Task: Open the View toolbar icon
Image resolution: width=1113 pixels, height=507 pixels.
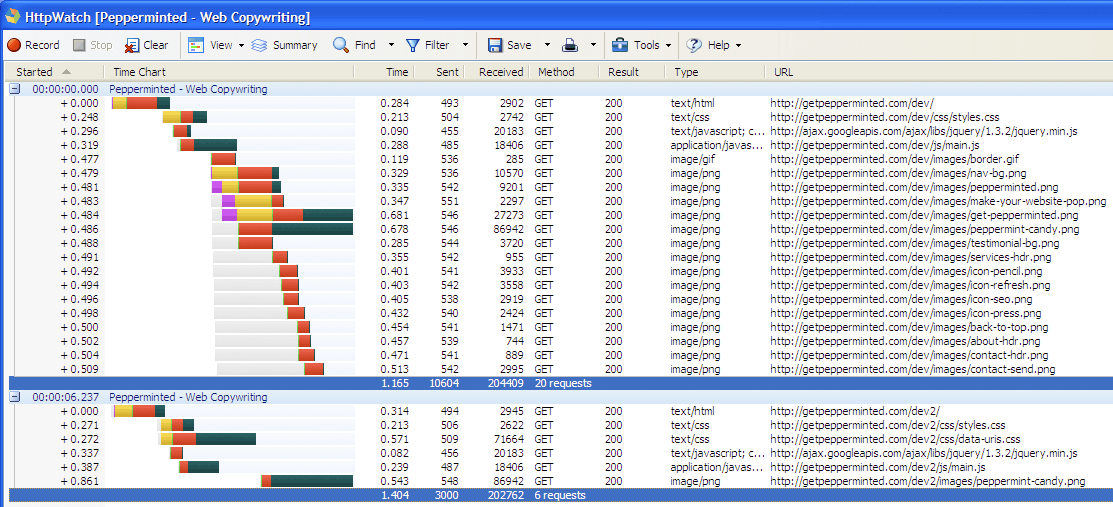Action: (196, 45)
